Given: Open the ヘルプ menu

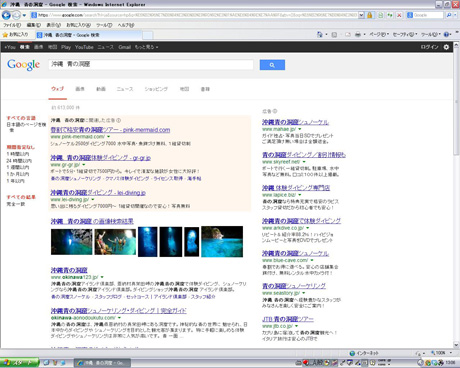Looking at the screenshot, I should [126, 25].
